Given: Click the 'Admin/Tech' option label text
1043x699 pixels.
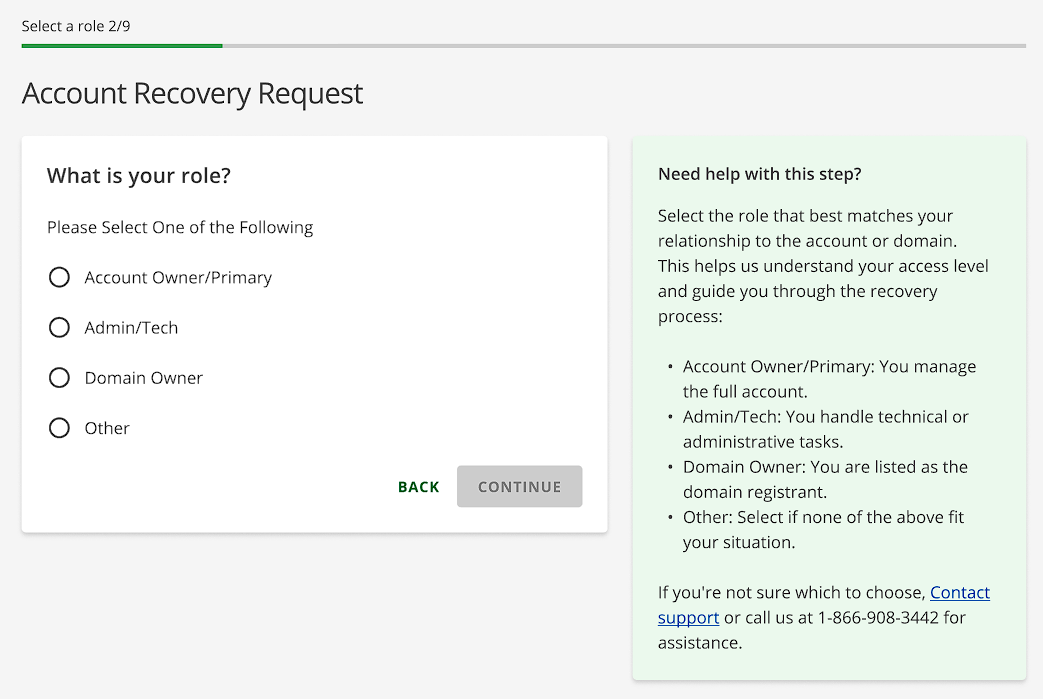Looking at the screenshot, I should (131, 328).
